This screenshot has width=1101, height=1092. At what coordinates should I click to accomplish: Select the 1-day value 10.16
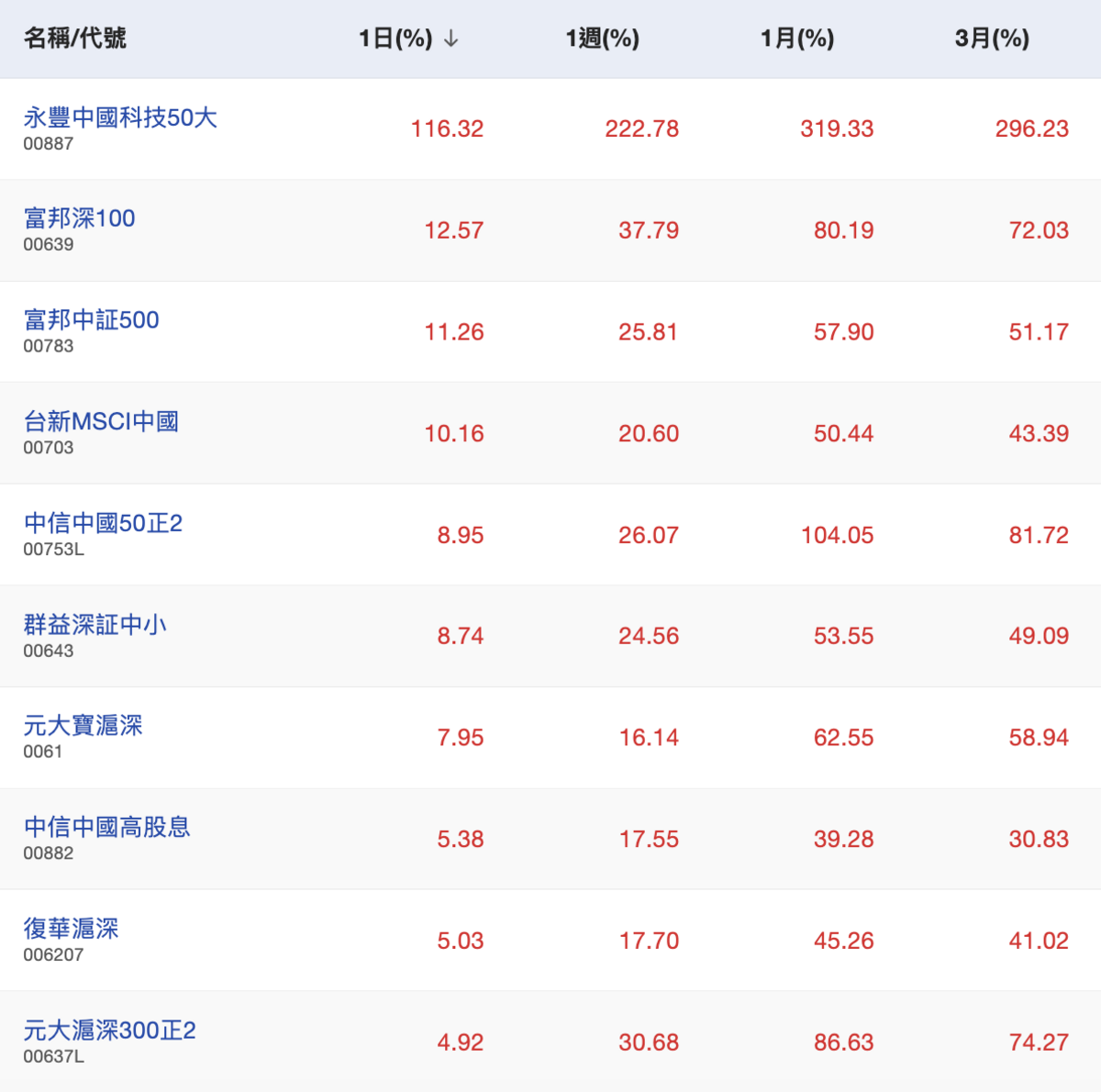454,433
